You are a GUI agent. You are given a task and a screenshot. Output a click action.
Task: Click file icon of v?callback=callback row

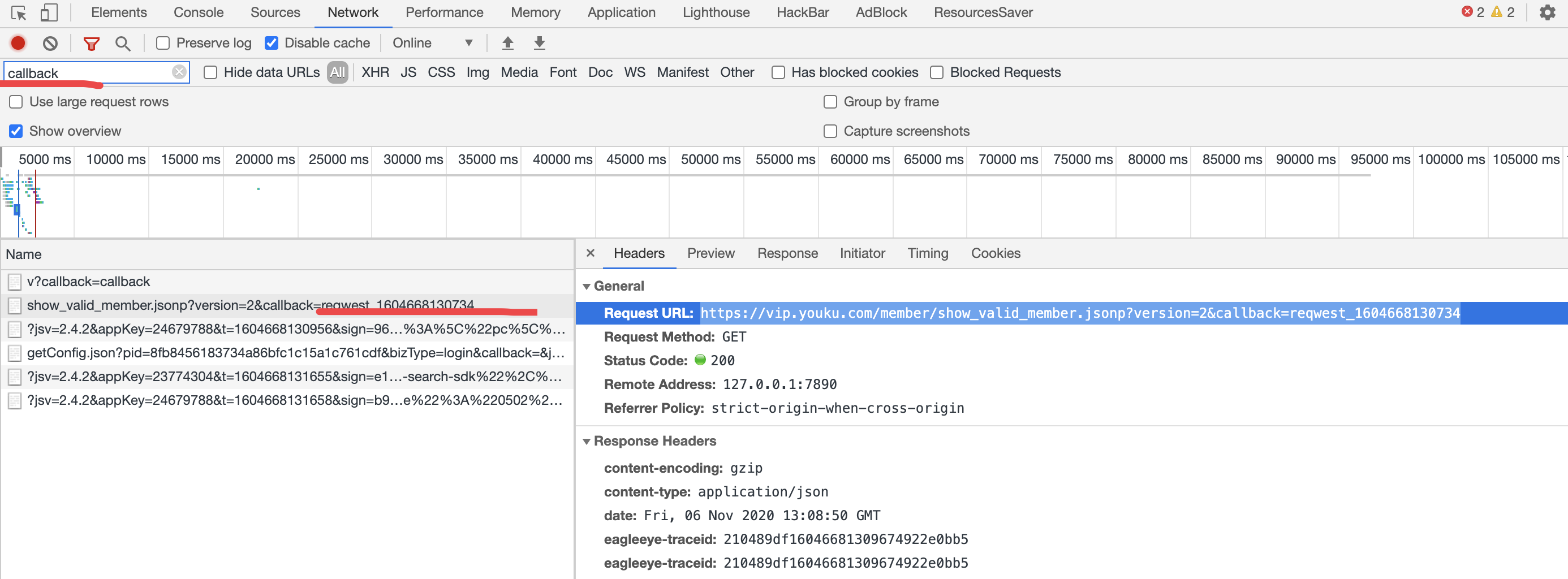(15, 282)
